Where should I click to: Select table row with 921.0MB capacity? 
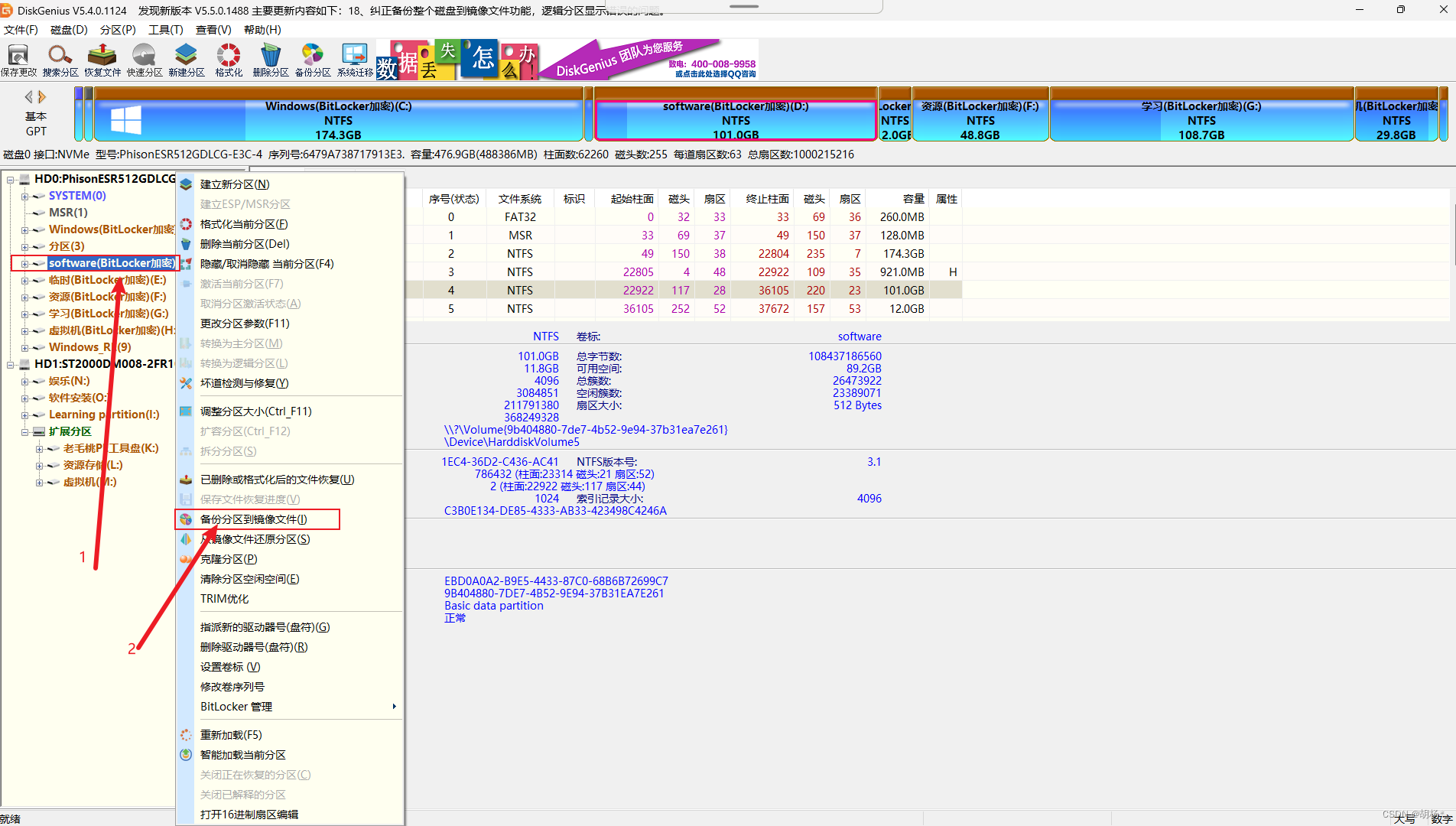coord(684,272)
